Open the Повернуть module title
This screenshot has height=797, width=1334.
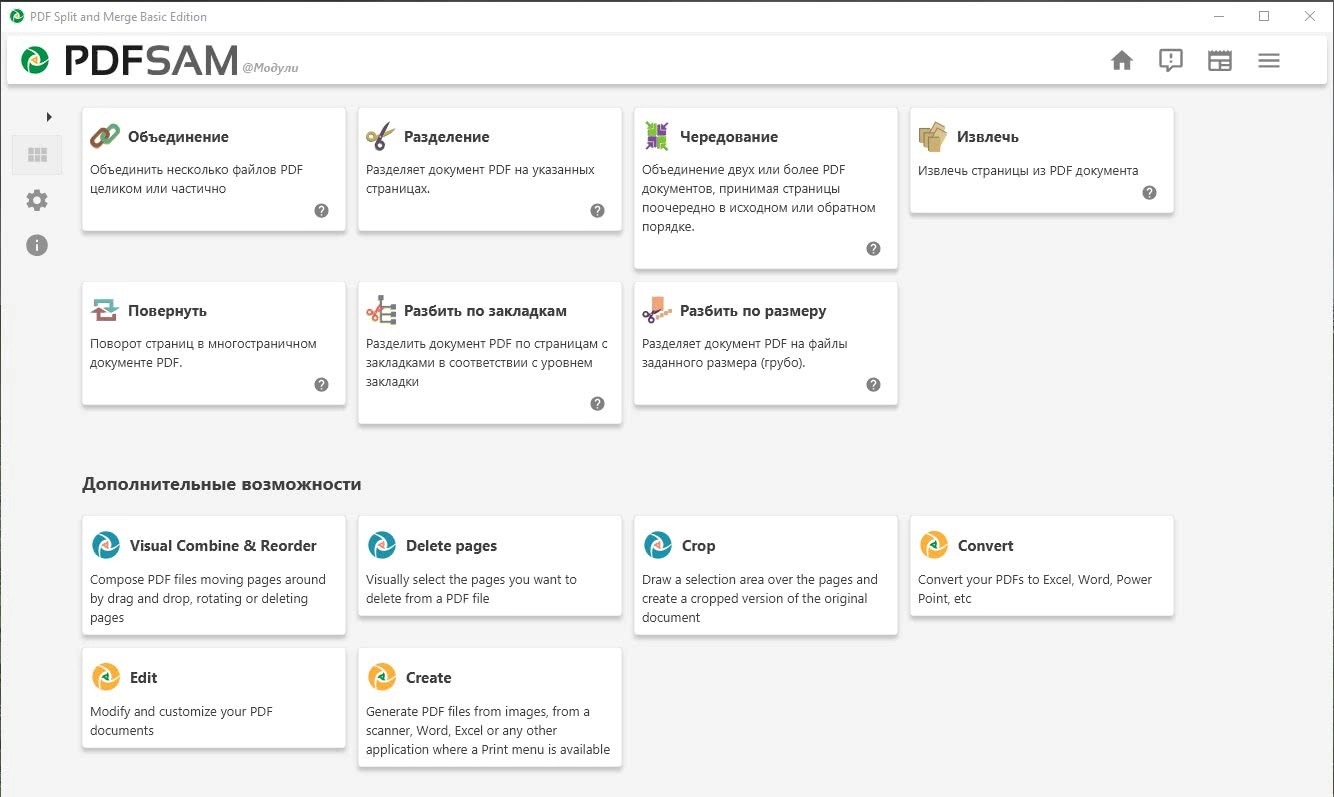[x=168, y=311]
